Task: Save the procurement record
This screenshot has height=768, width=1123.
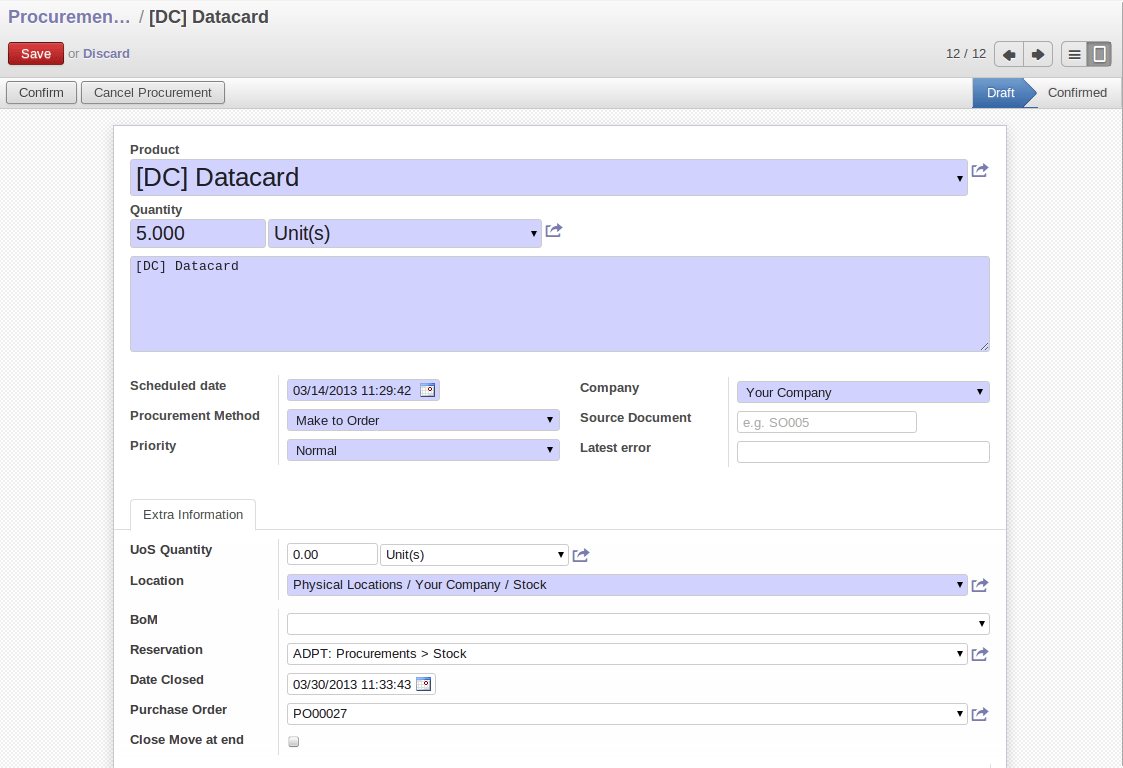Action: [35, 53]
